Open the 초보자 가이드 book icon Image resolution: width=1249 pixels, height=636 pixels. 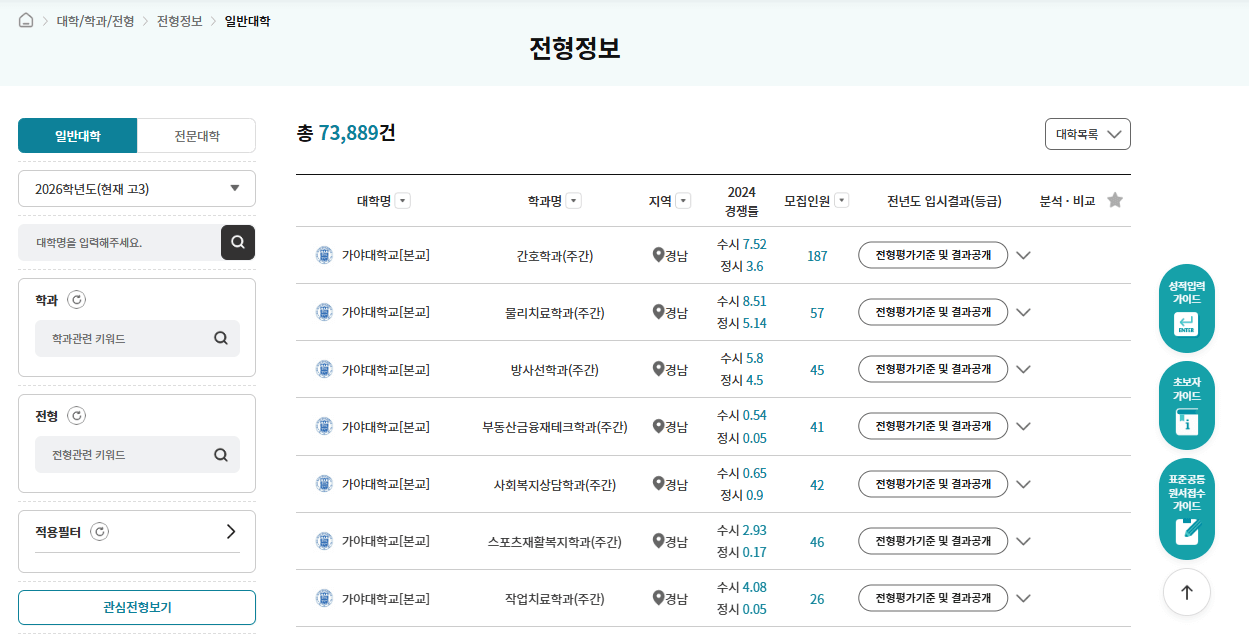click(x=1187, y=405)
